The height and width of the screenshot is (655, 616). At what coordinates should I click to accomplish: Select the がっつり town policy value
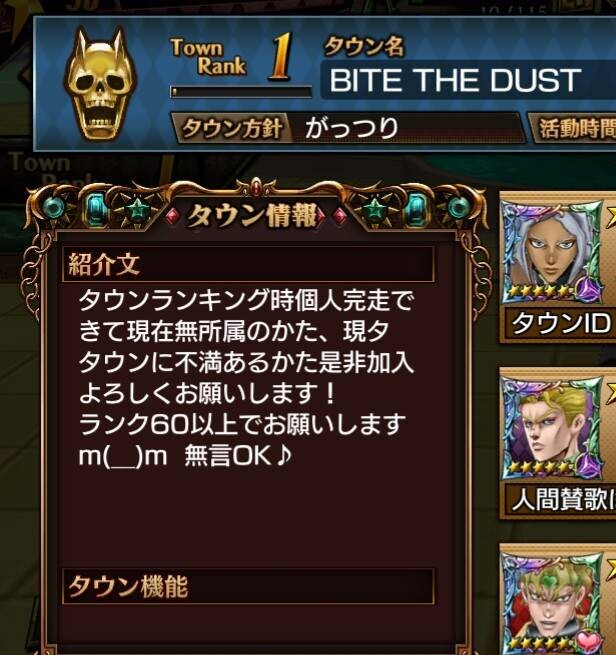(352, 128)
